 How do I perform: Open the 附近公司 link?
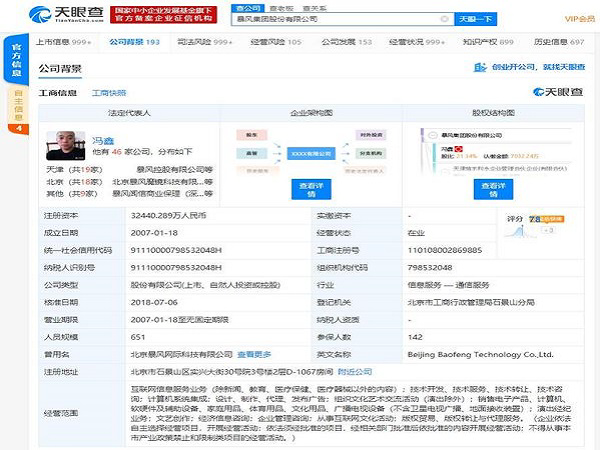pos(355,372)
